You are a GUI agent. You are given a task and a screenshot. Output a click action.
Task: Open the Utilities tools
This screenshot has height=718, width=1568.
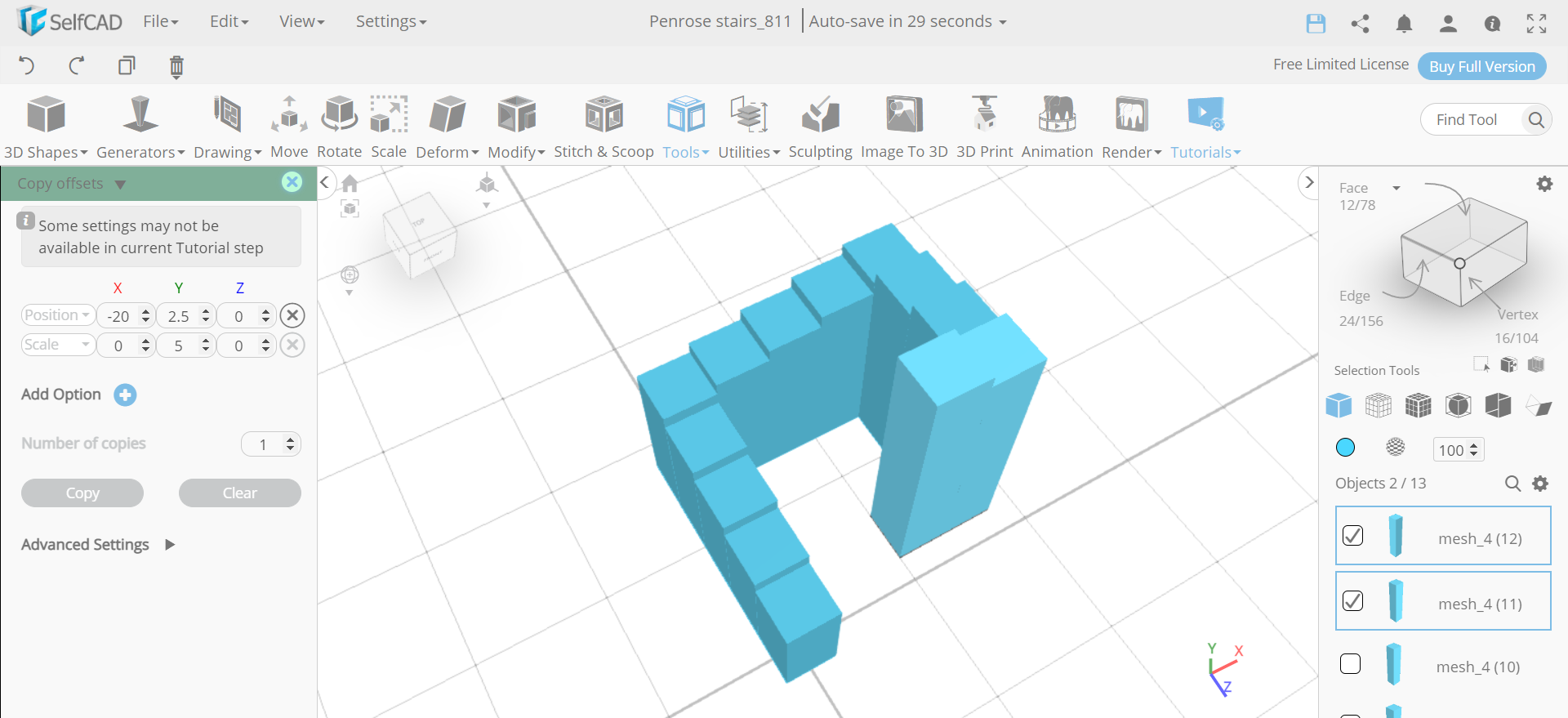pyautogui.click(x=749, y=127)
